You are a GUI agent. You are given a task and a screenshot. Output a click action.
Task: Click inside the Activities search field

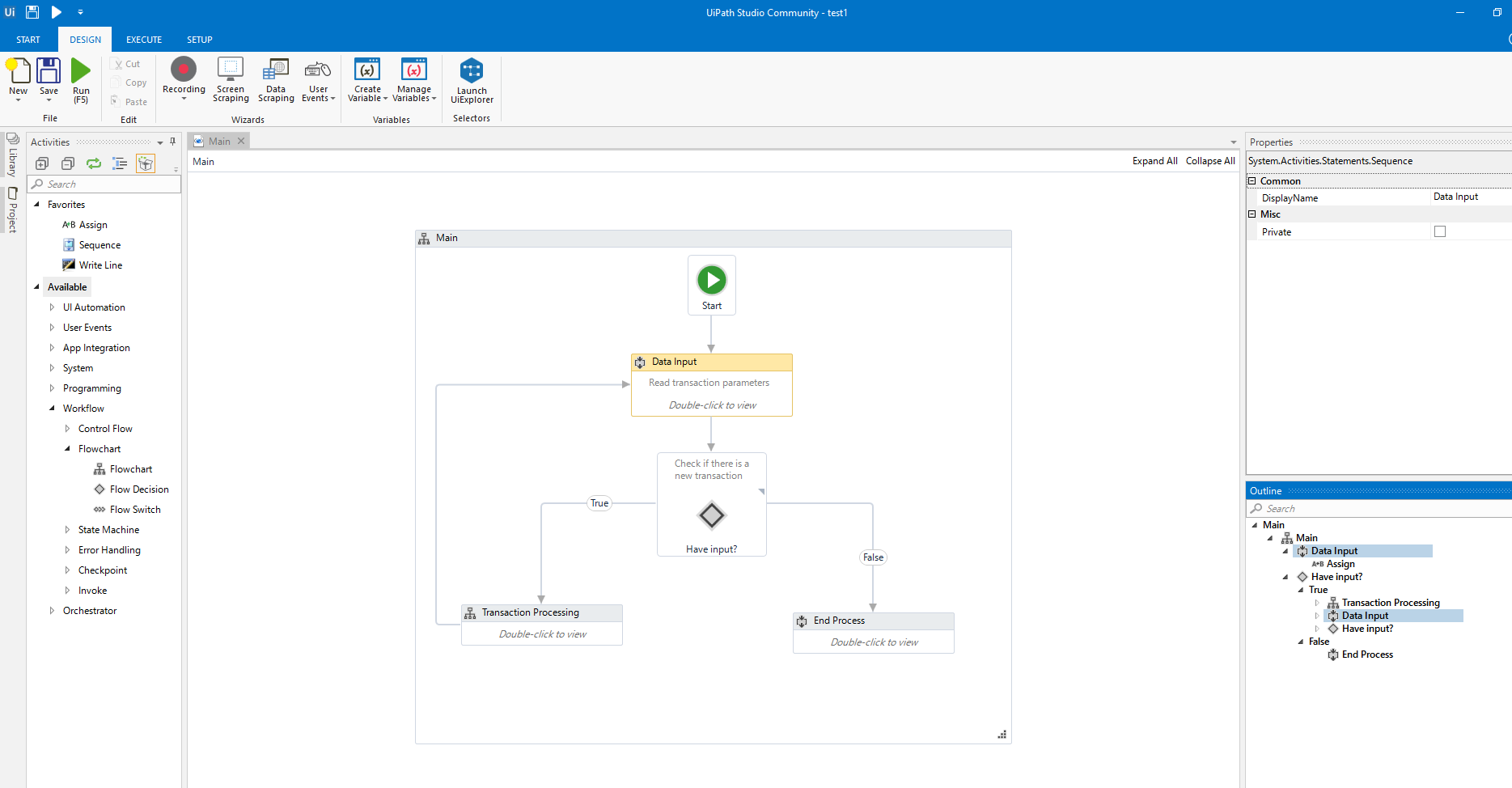104,184
